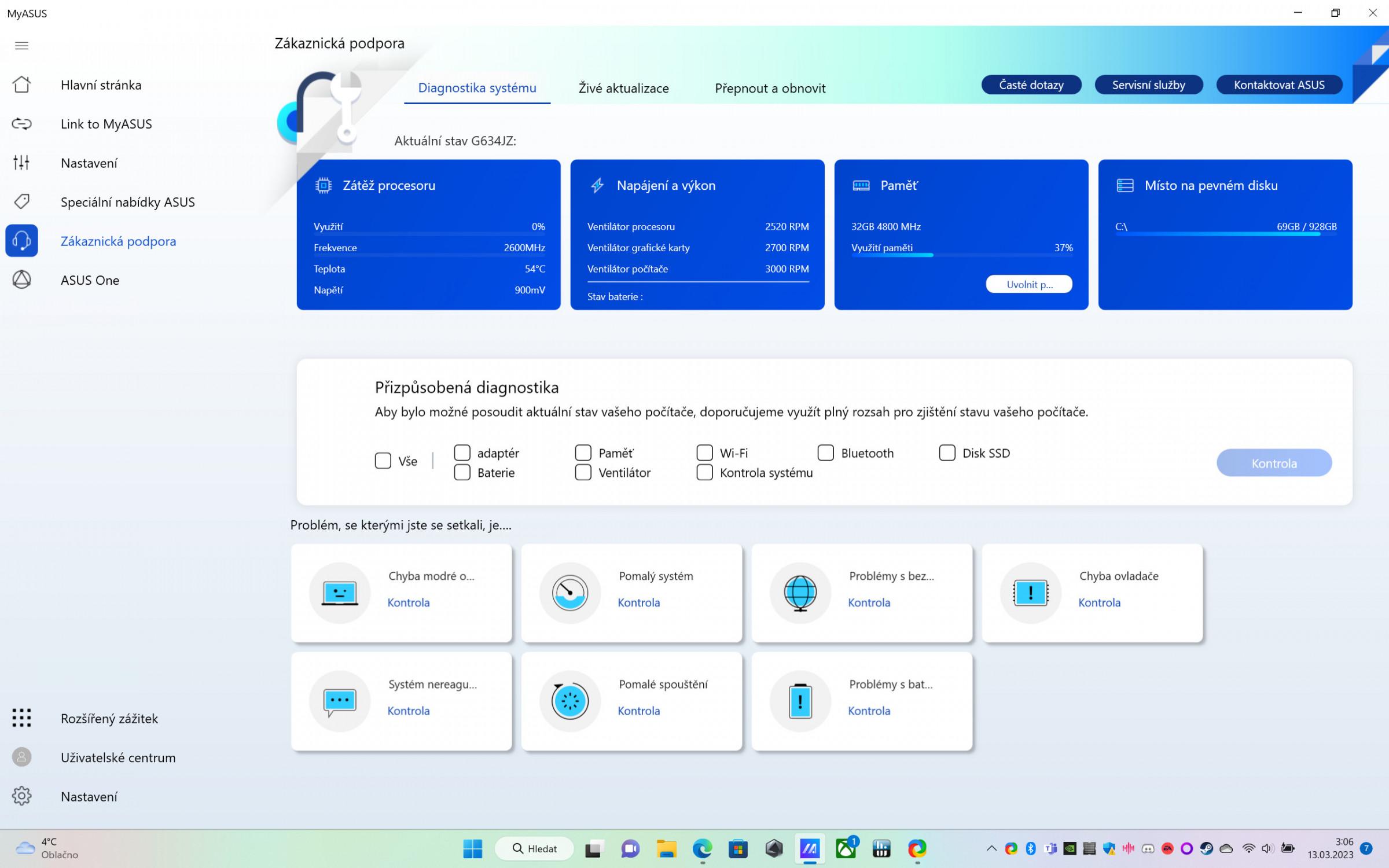Check the Vše checkbox
The image size is (1389, 868).
click(383, 461)
